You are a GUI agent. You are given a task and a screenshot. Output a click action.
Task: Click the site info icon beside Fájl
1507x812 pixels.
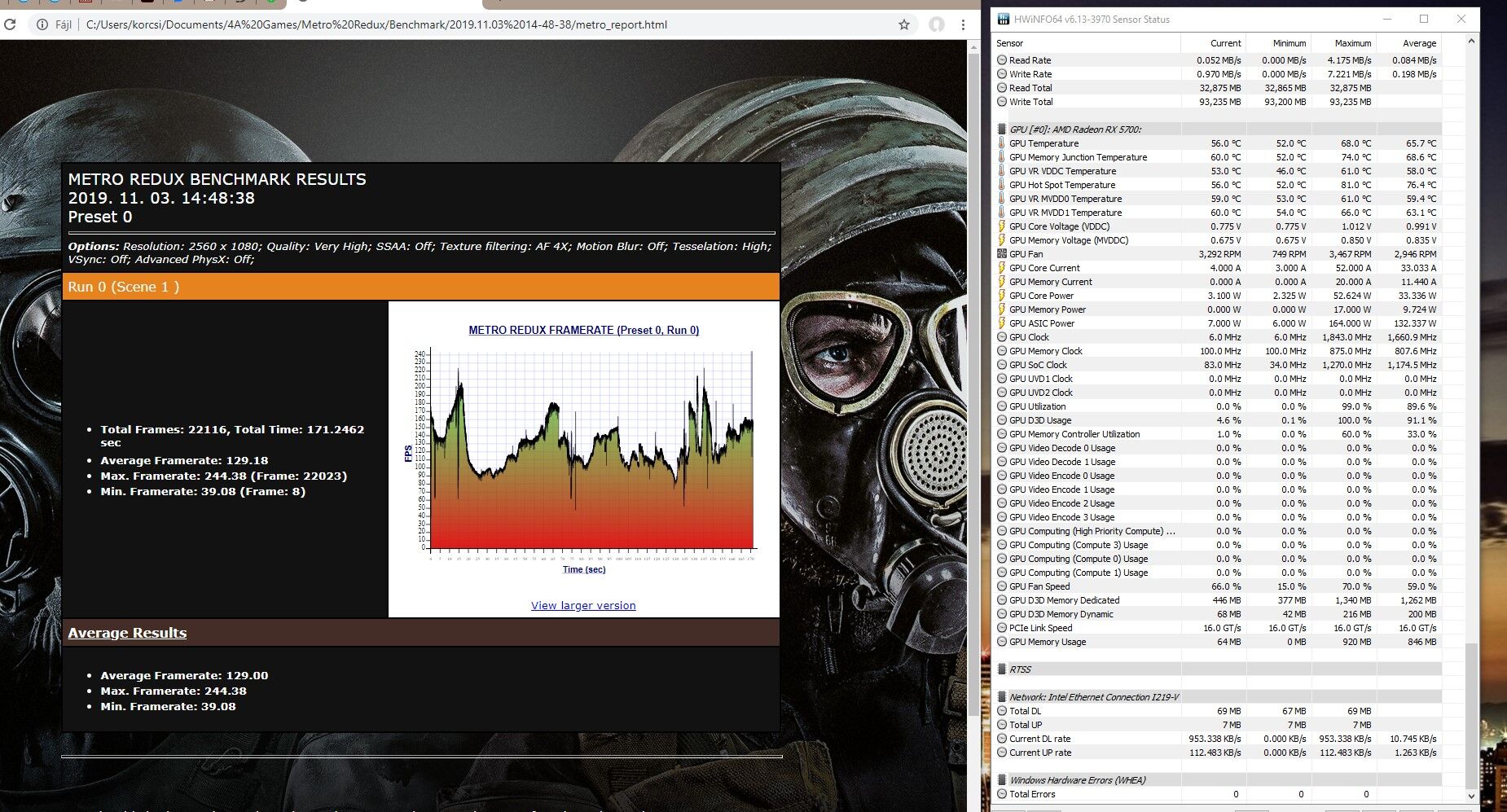click(x=42, y=24)
